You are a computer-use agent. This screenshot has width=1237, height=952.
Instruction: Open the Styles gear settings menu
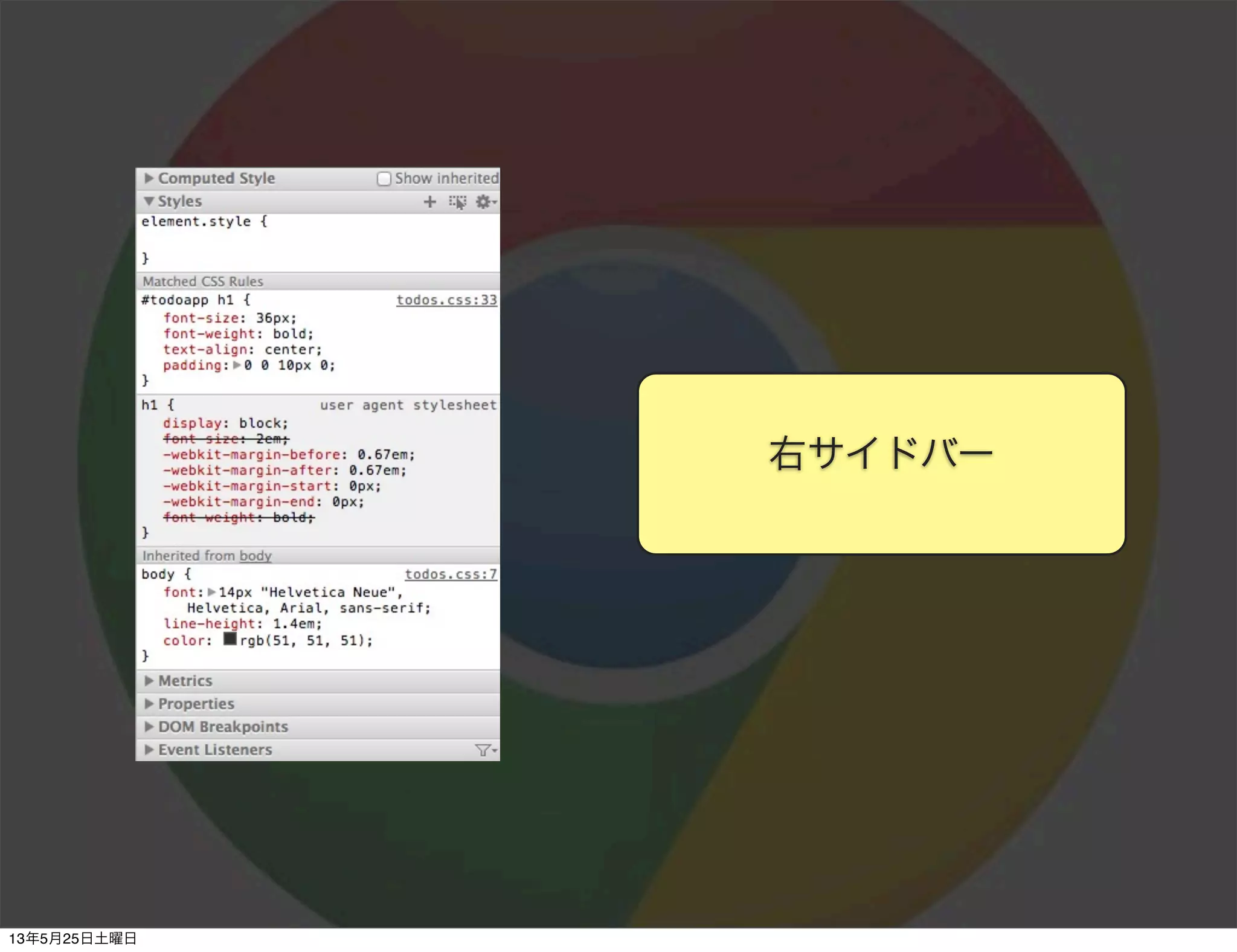[x=486, y=202]
